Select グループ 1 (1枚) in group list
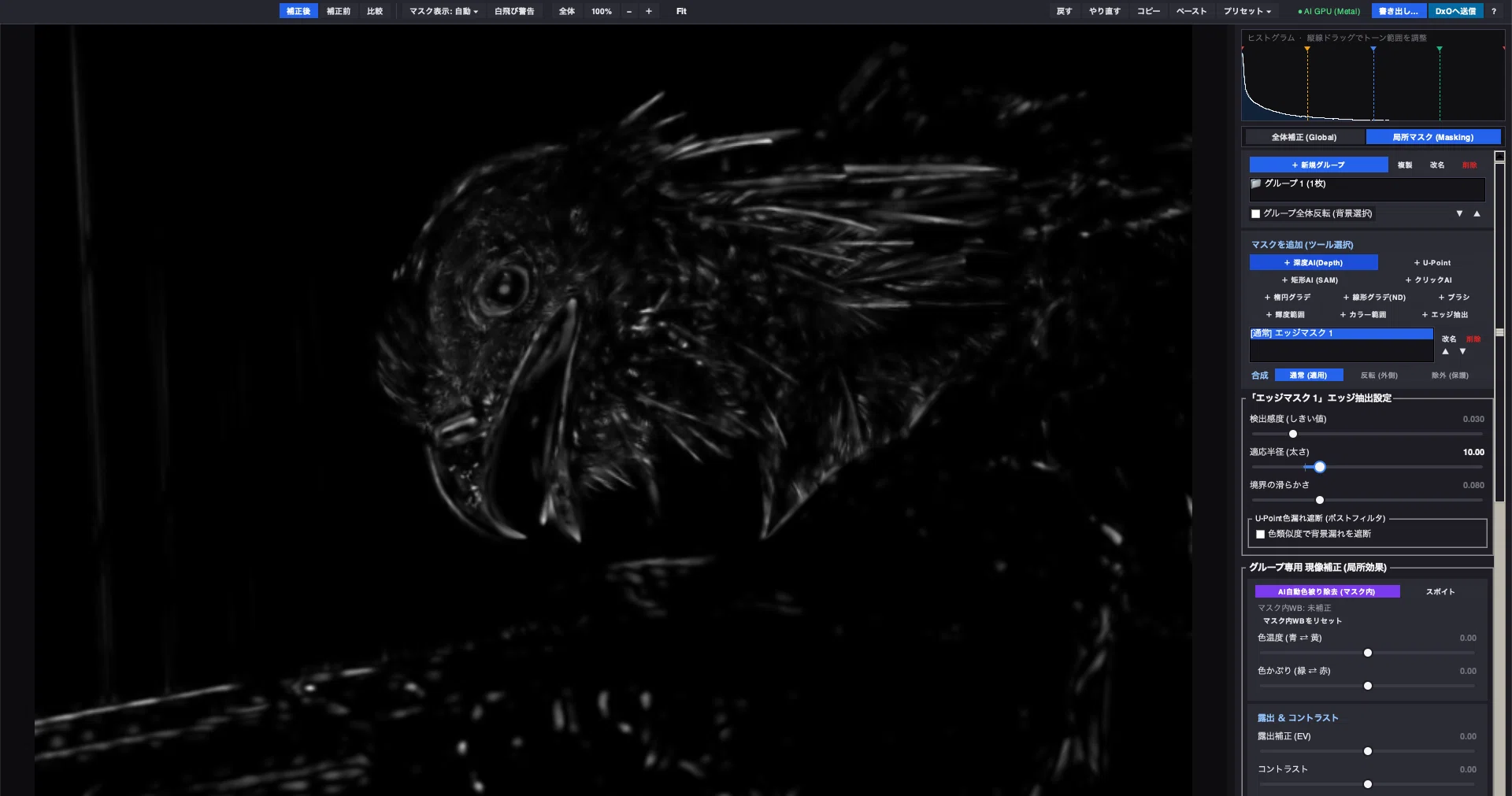 point(1367,184)
